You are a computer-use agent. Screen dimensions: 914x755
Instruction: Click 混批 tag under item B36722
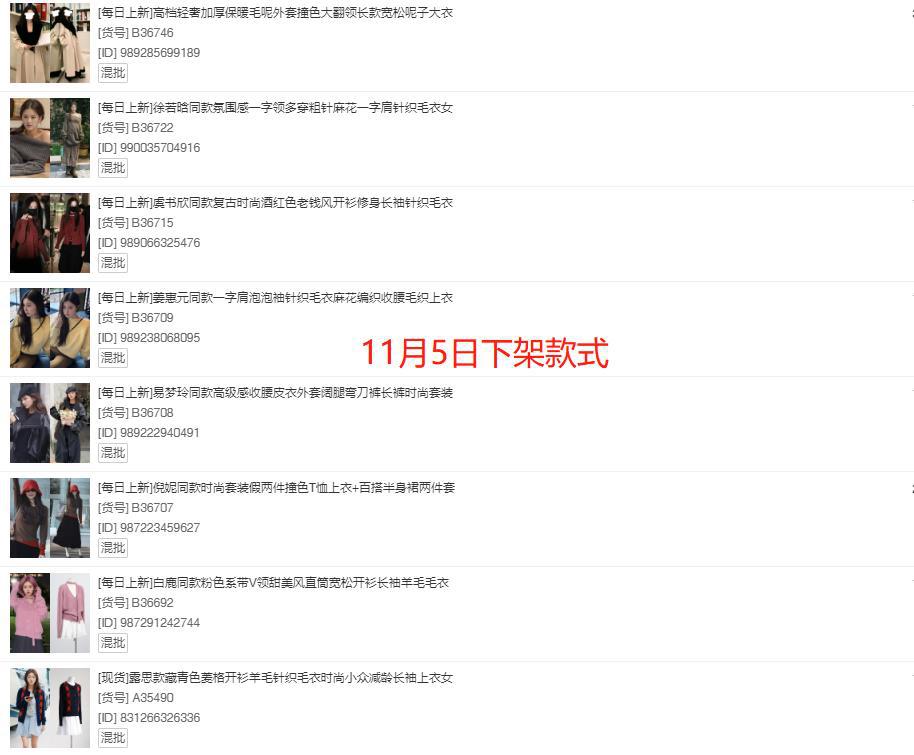coord(113,168)
